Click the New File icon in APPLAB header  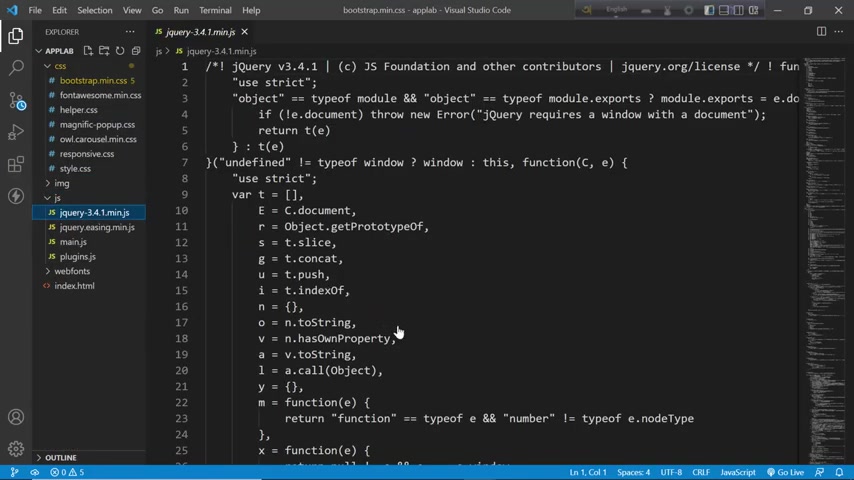coord(88,51)
